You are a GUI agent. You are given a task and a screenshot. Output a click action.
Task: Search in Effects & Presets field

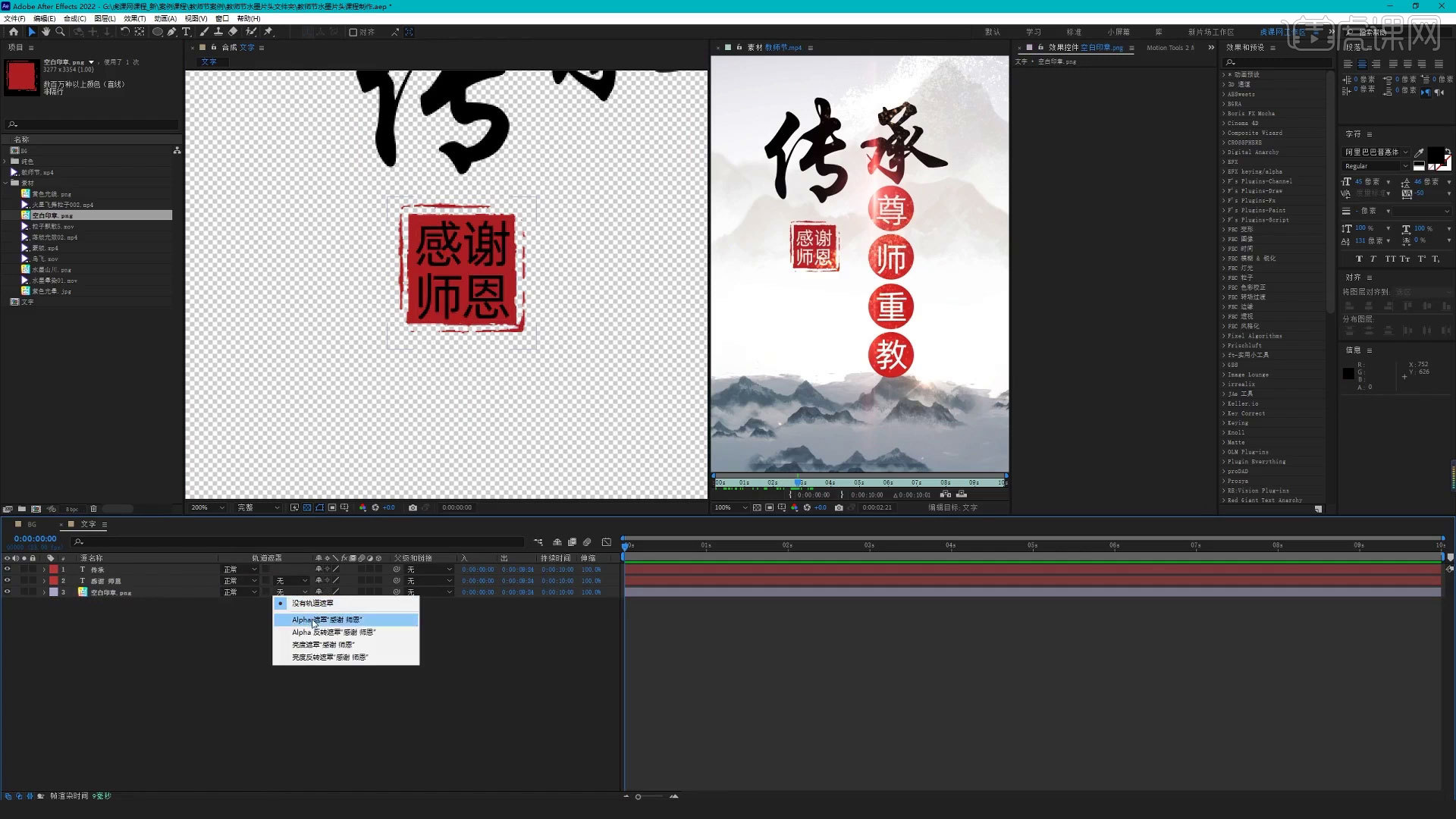(x=1278, y=62)
